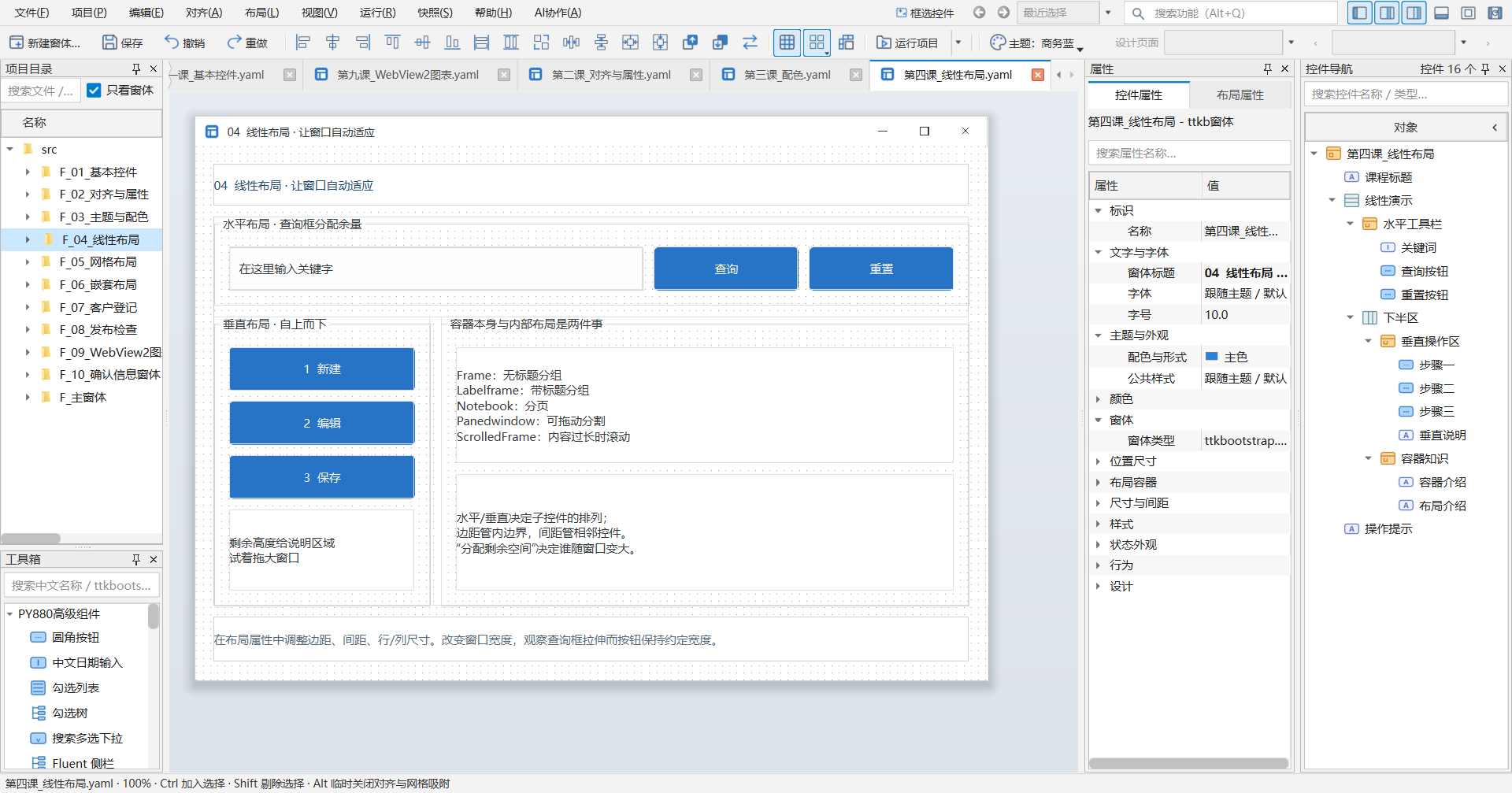Click the send to back icon
The height and width of the screenshot is (793, 1512).
pyautogui.click(x=720, y=43)
